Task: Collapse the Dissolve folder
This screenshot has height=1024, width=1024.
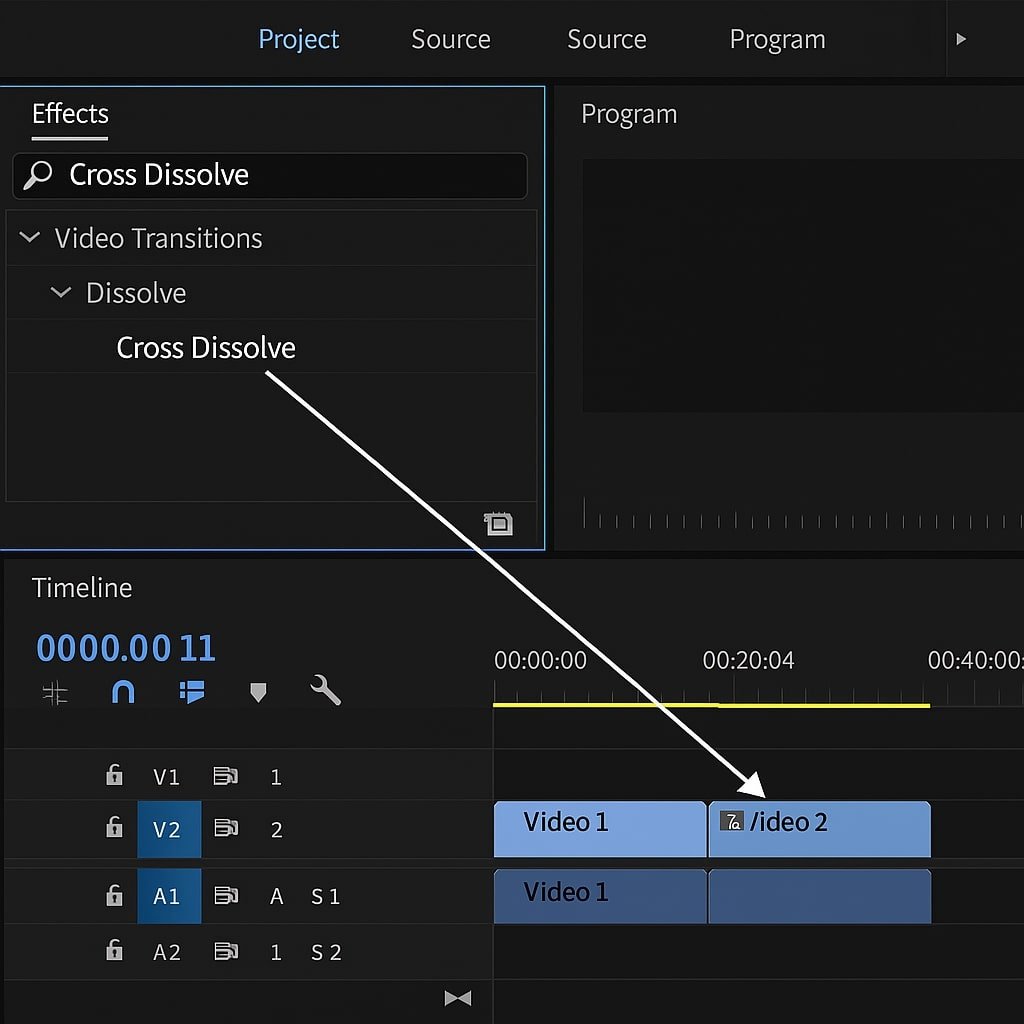Action: [61, 292]
